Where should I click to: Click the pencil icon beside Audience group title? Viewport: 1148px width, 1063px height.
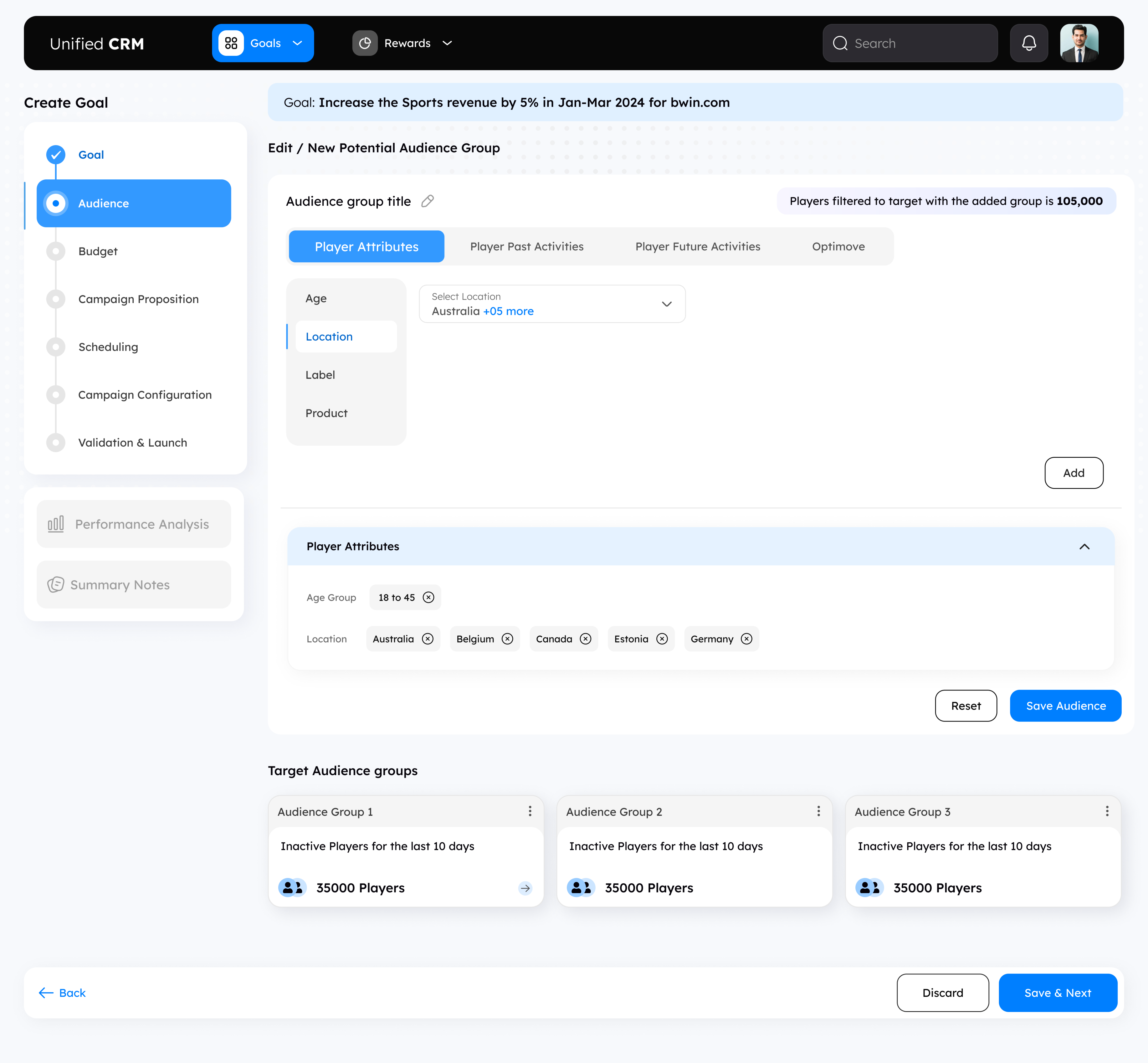[x=427, y=201]
